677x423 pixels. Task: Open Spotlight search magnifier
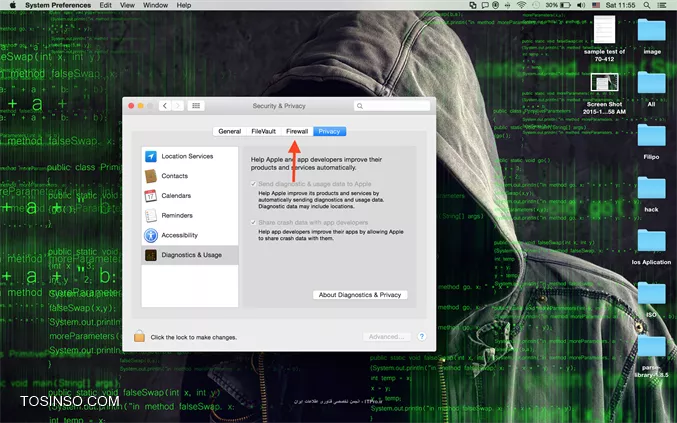[x=647, y=5]
